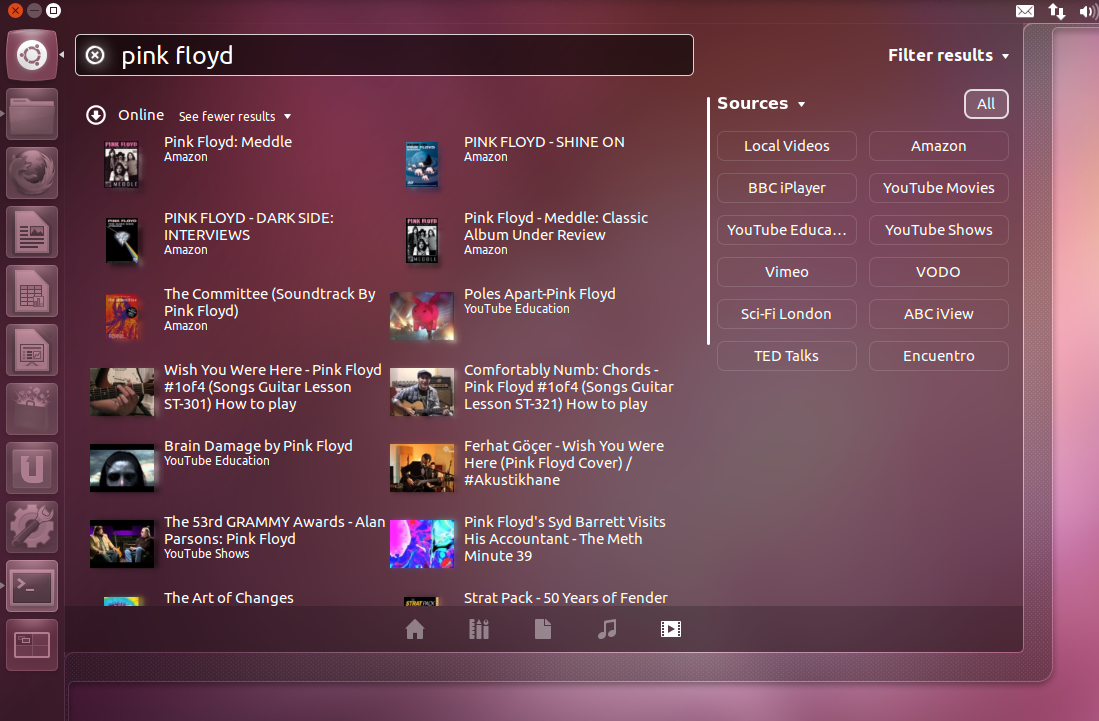Image resolution: width=1099 pixels, height=721 pixels.
Task: Switch to the Files lens
Action: click(x=542, y=629)
